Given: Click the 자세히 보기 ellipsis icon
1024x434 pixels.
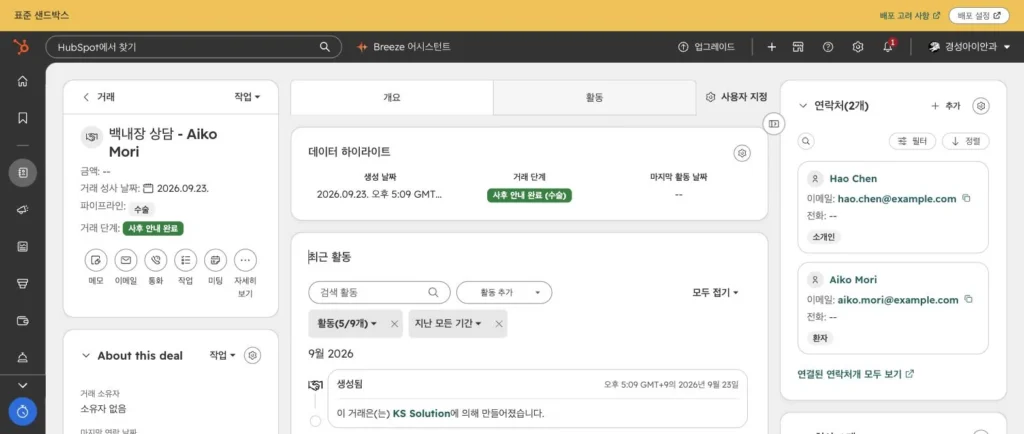Looking at the screenshot, I should pos(245,260).
